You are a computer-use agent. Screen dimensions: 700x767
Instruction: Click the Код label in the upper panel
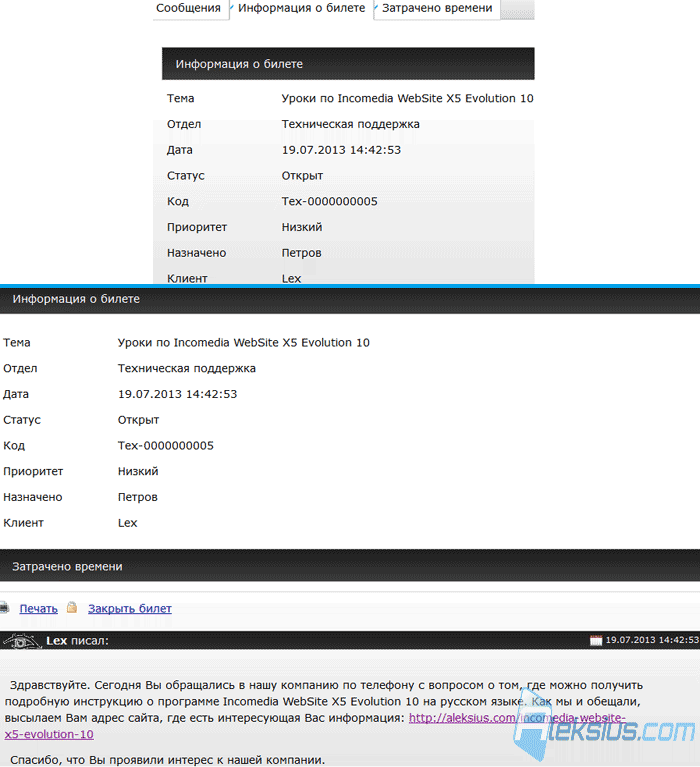(178, 202)
